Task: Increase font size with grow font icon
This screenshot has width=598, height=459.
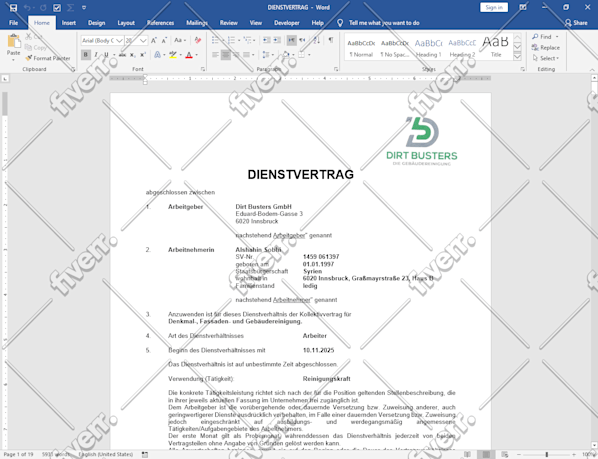Action: (154, 40)
